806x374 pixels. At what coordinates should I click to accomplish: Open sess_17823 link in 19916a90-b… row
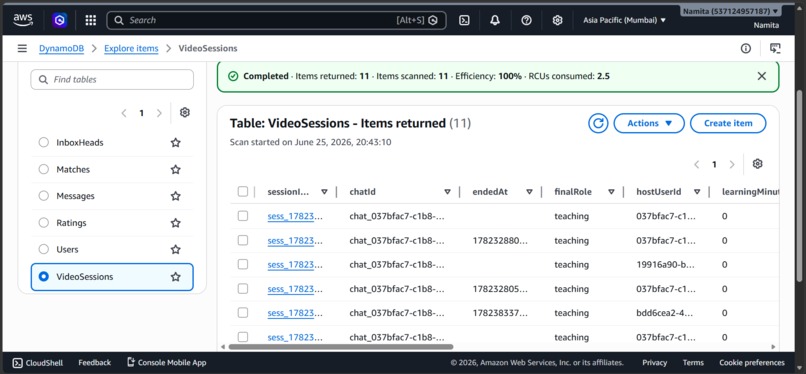point(295,265)
